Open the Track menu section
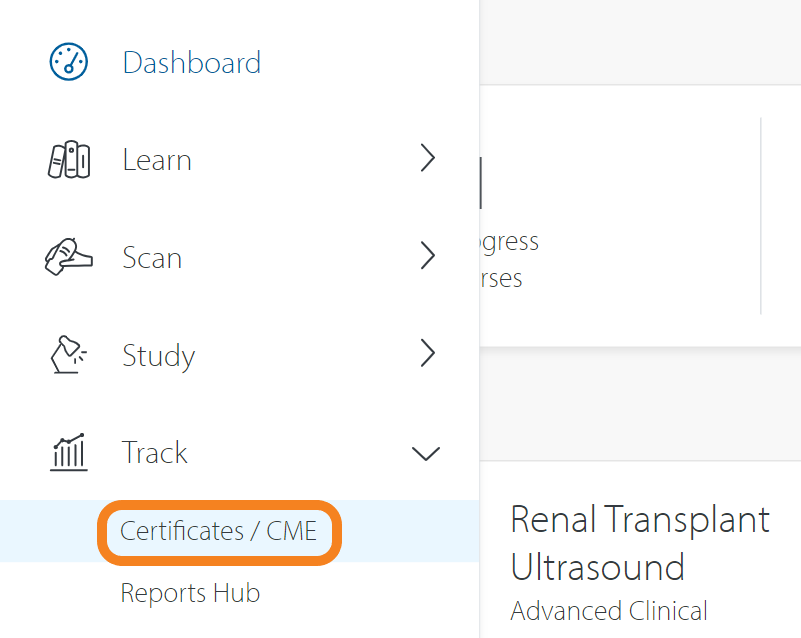This screenshot has height=638, width=801. pos(154,453)
